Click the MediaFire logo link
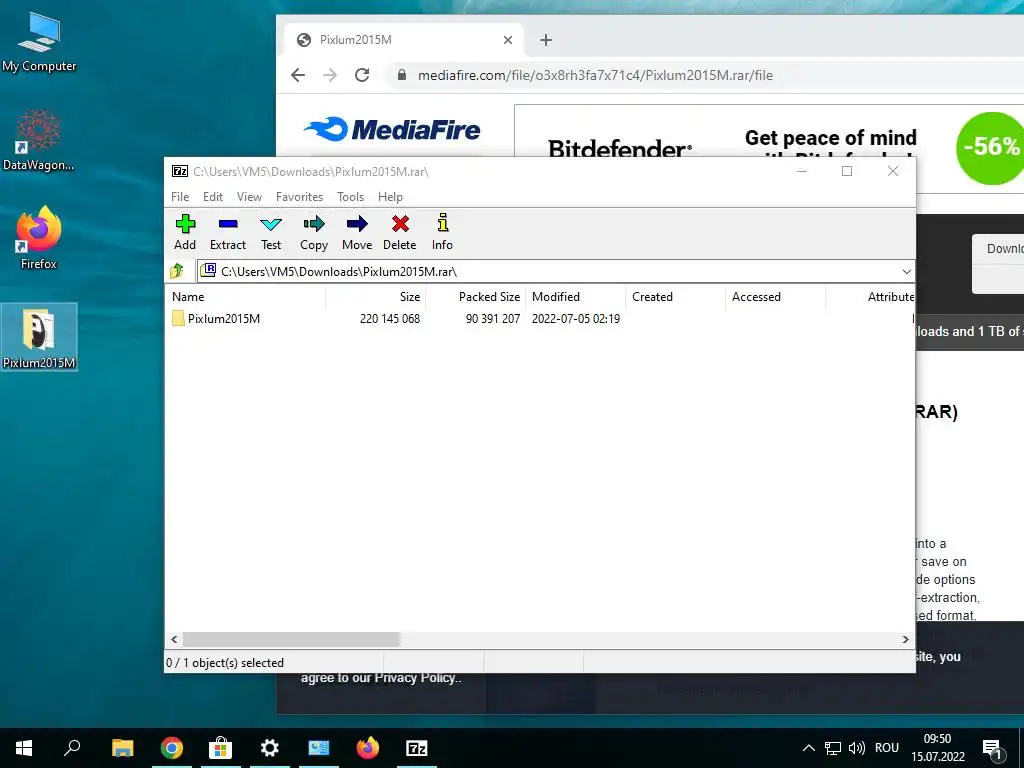Image resolution: width=1024 pixels, height=768 pixels. [392, 129]
